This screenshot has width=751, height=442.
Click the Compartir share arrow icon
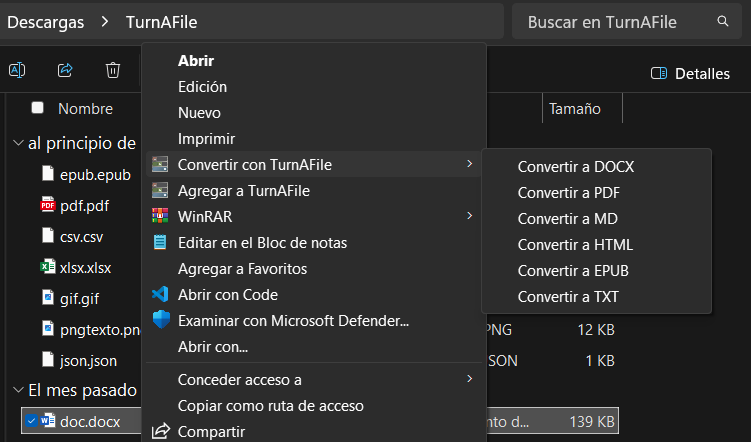161,431
